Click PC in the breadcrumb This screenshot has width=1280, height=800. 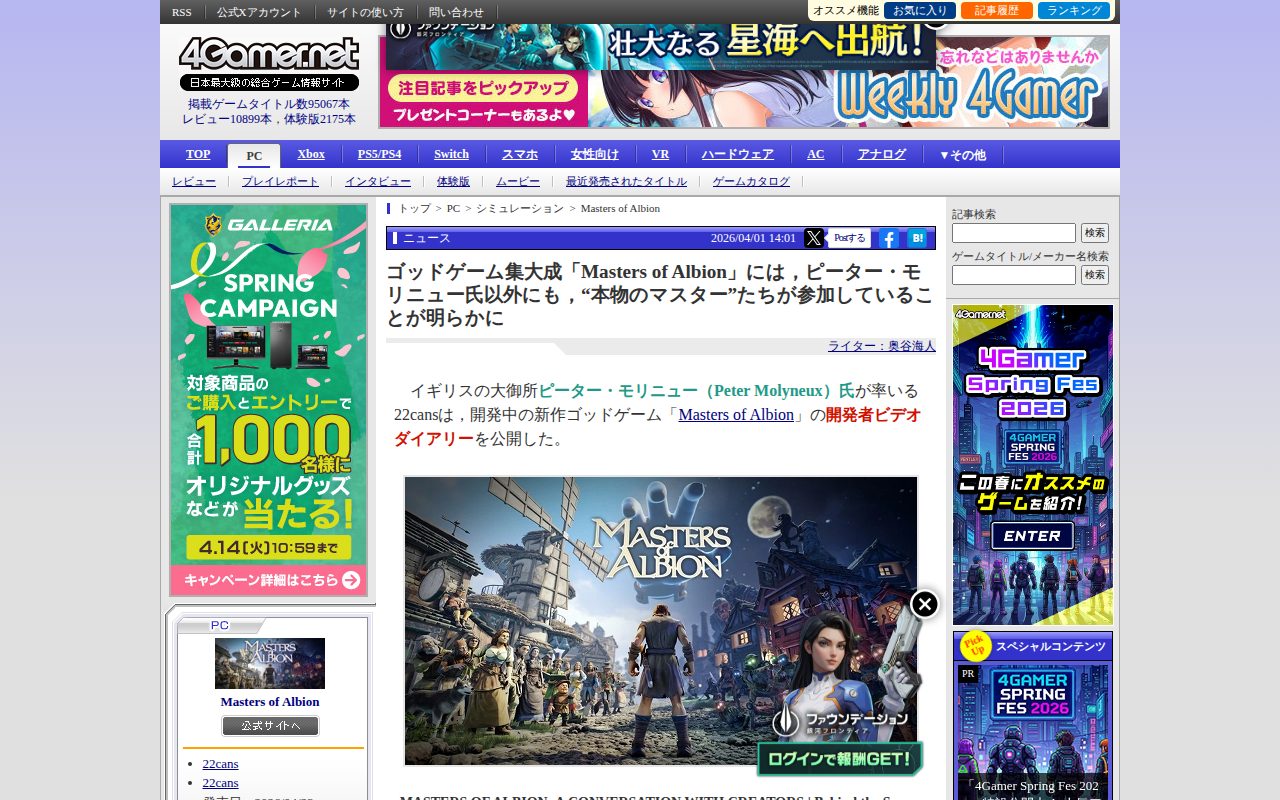[x=453, y=208]
